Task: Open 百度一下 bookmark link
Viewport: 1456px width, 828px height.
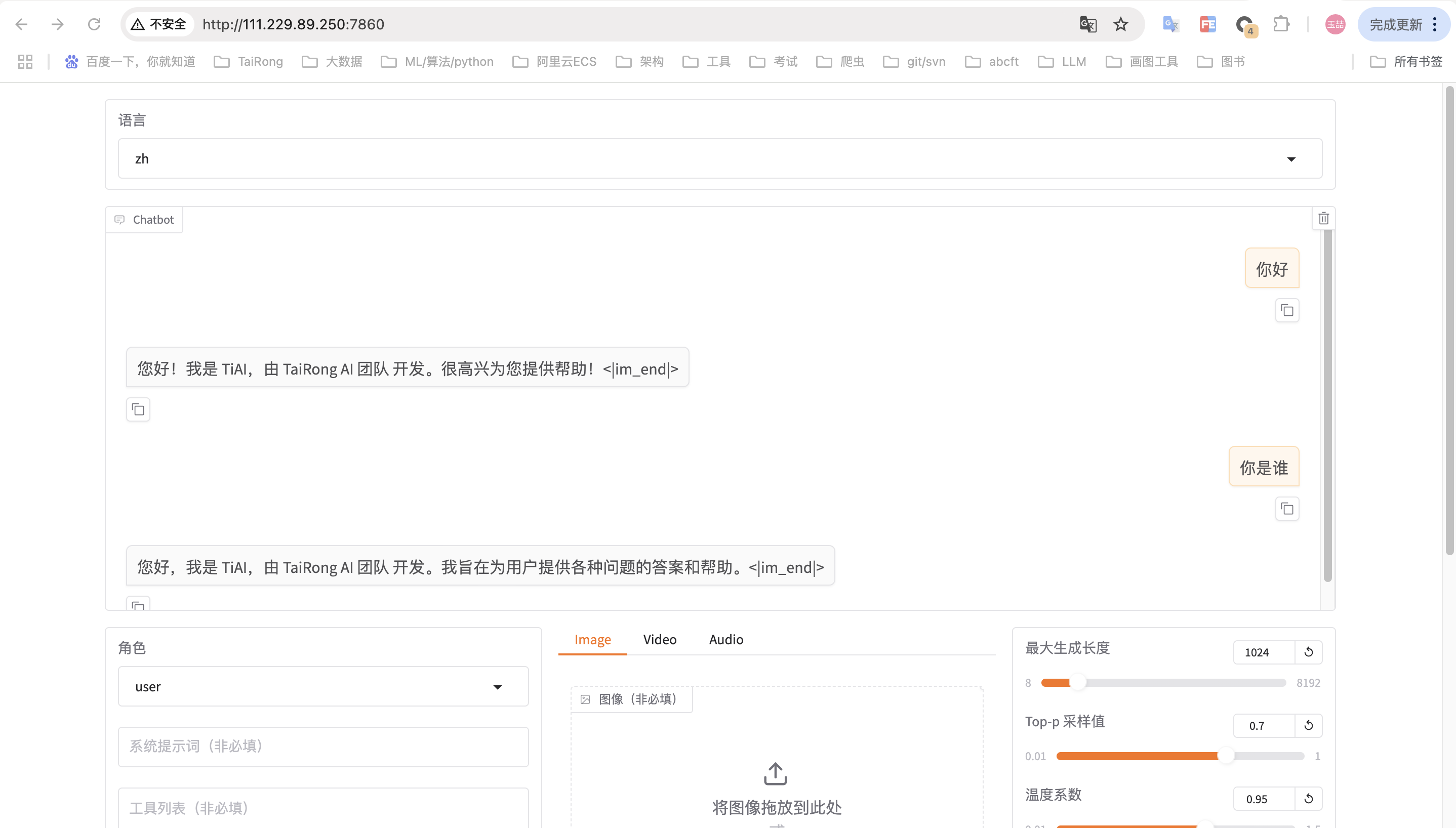Action: point(131,61)
